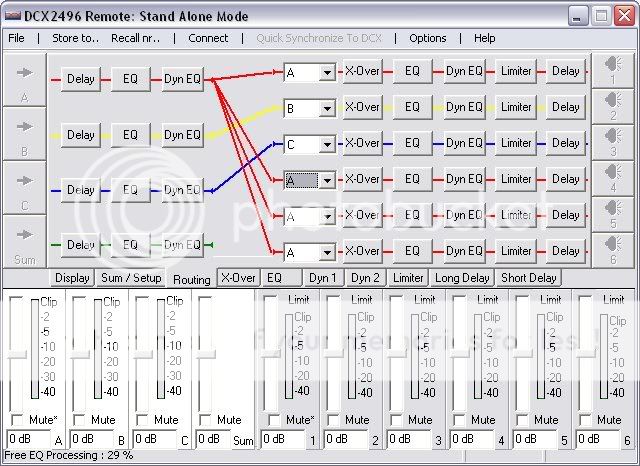Click the input B arrow icon
The width and height of the screenshot is (640, 466).
click(24, 127)
